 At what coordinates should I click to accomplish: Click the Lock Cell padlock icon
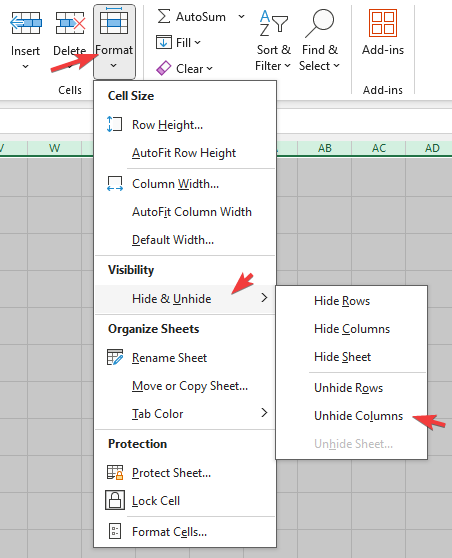115,500
